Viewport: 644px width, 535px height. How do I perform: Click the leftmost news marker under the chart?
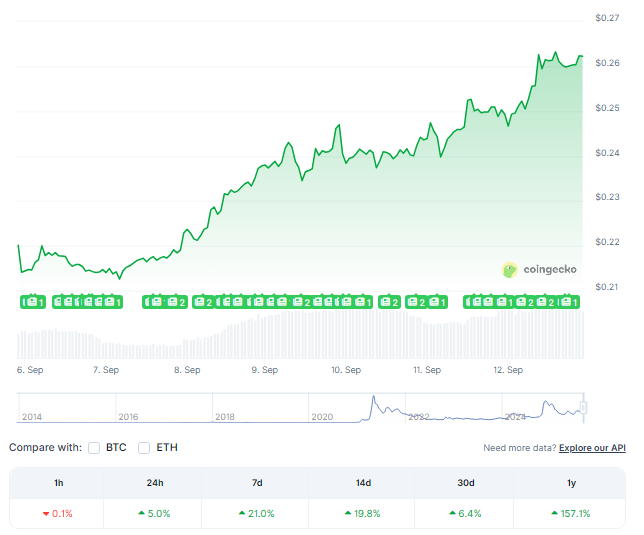coord(32,301)
